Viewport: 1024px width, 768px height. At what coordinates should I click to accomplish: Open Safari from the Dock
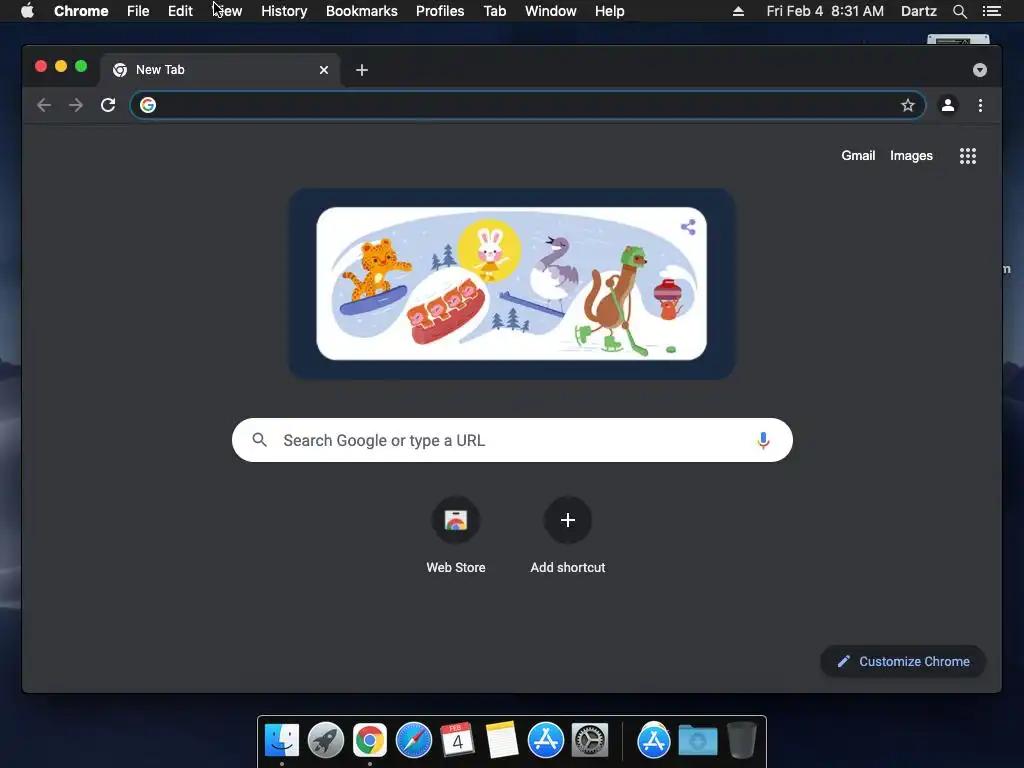414,741
